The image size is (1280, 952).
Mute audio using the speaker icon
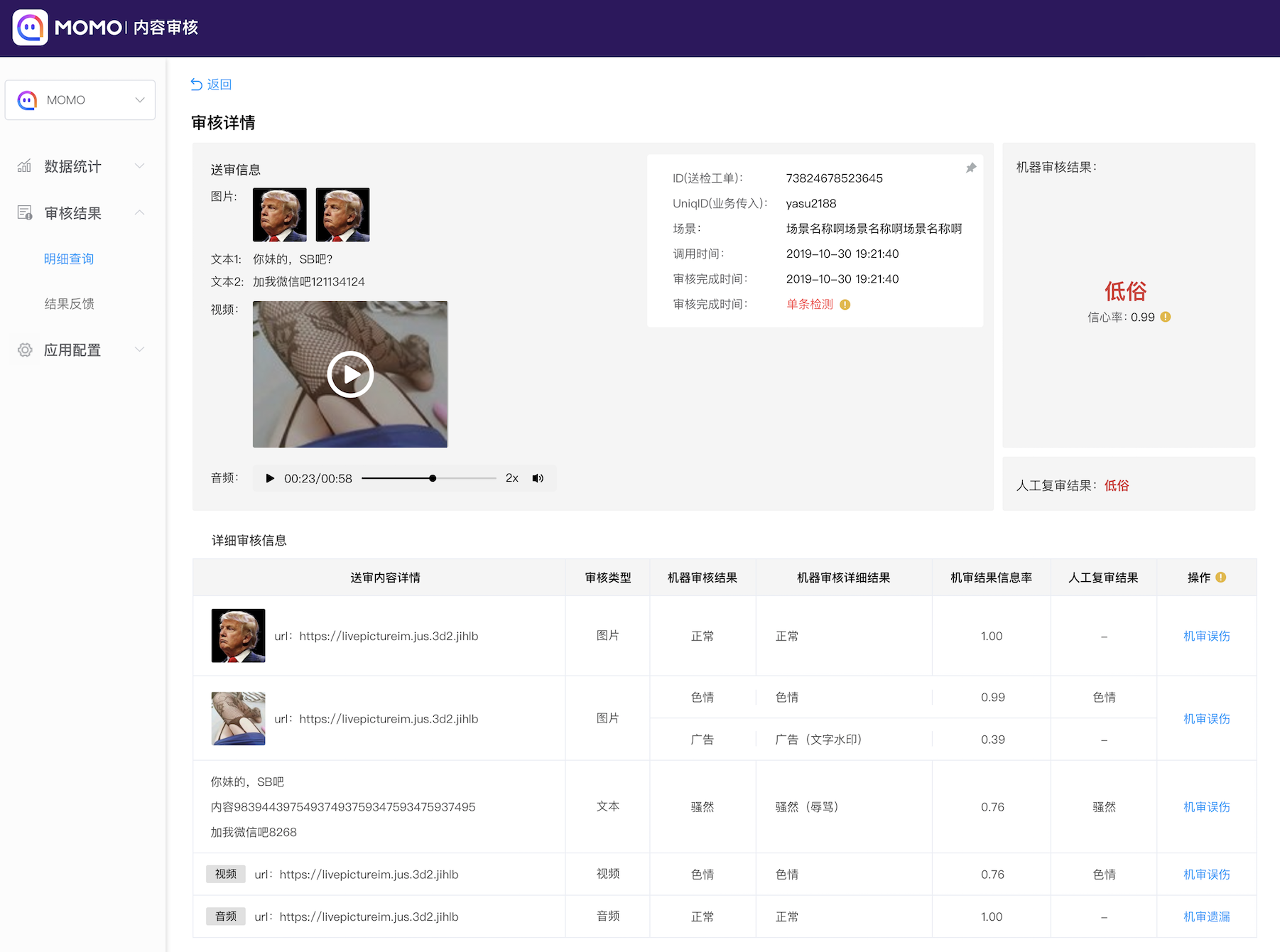538,478
